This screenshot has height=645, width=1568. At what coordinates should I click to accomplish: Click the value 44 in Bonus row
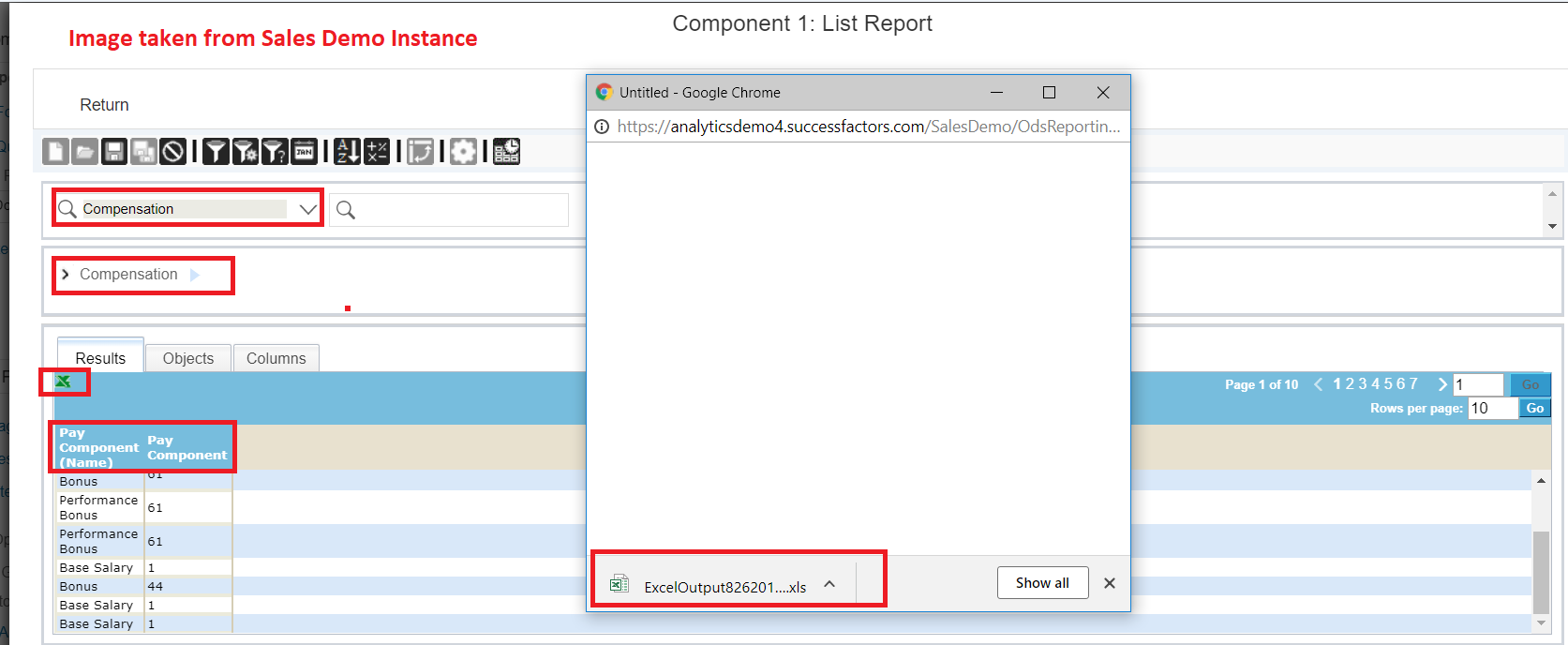click(156, 586)
